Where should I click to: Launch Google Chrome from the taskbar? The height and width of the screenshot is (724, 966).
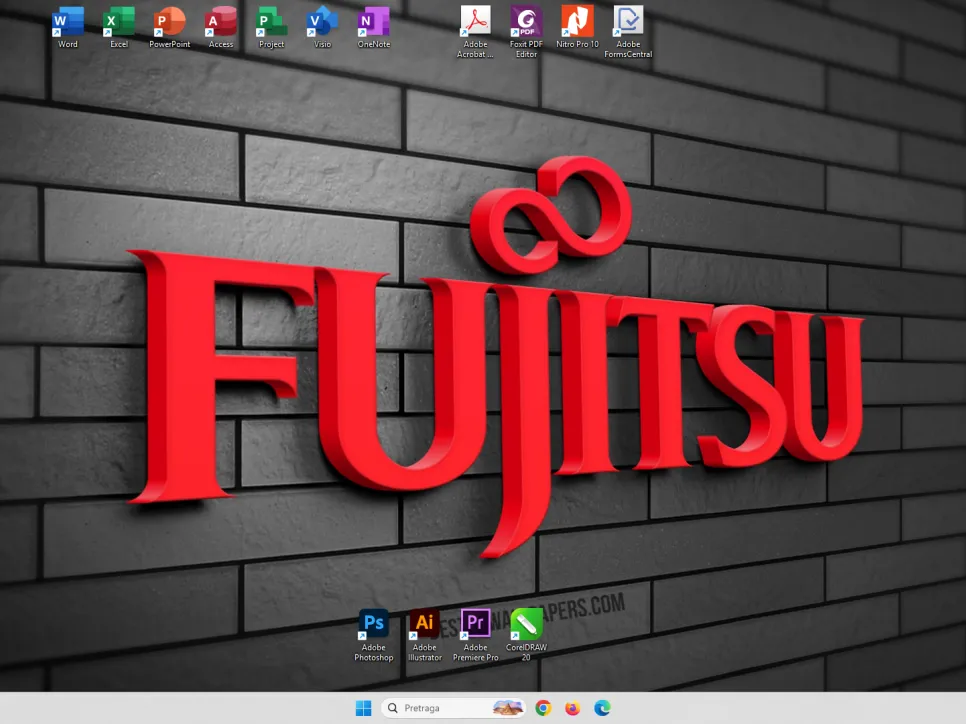(543, 708)
